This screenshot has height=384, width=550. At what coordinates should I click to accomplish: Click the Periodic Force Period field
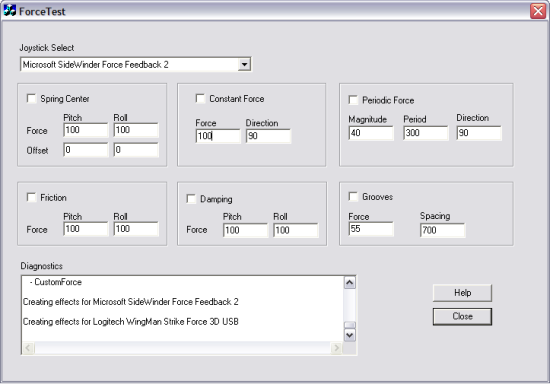point(426,133)
